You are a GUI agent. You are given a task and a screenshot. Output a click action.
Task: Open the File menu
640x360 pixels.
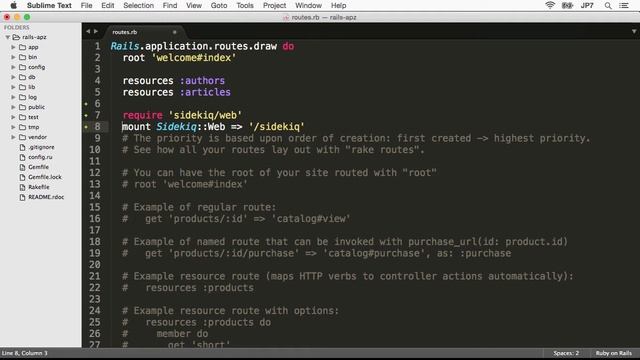[x=87, y=5]
